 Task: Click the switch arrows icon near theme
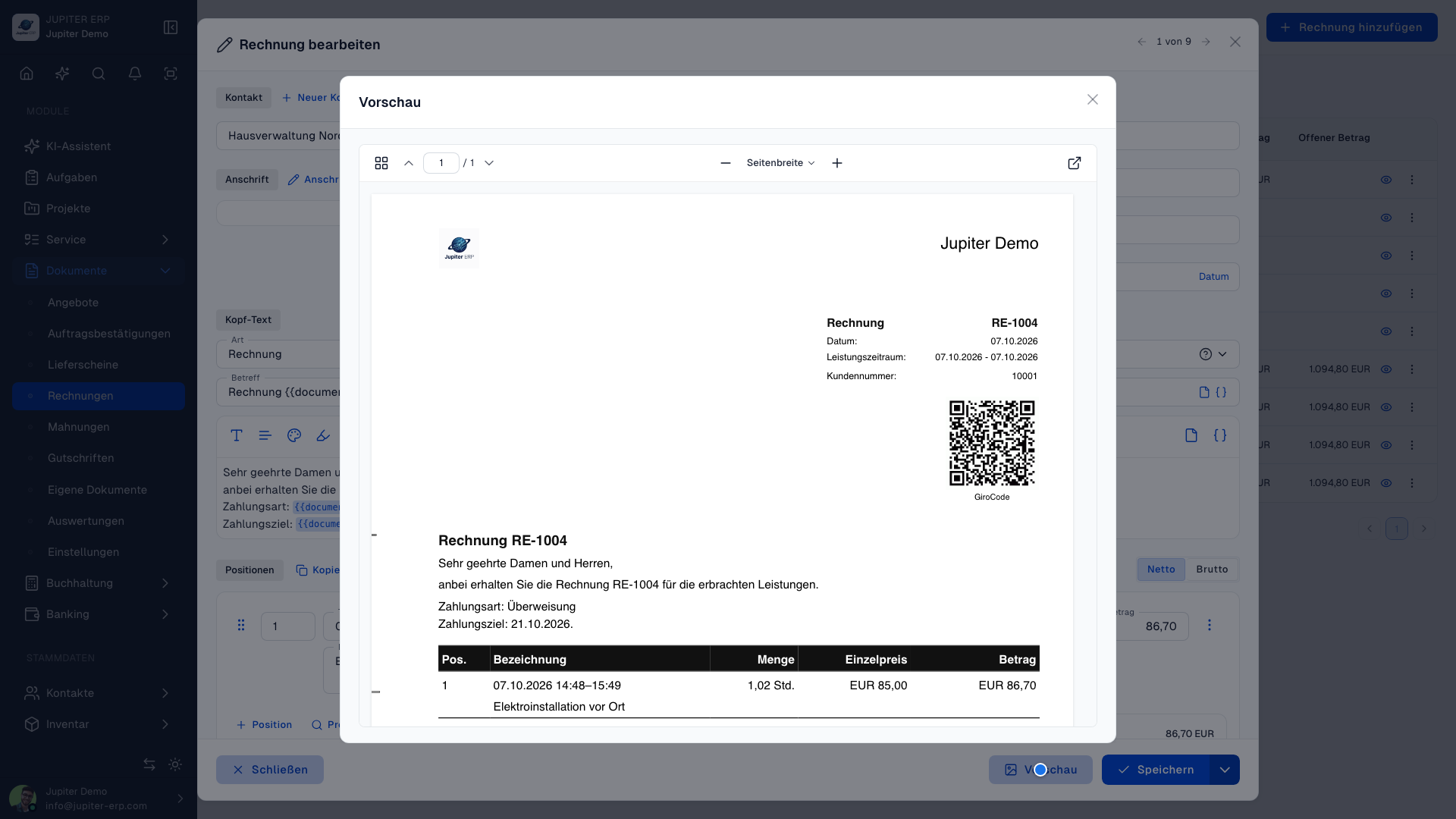click(x=149, y=764)
